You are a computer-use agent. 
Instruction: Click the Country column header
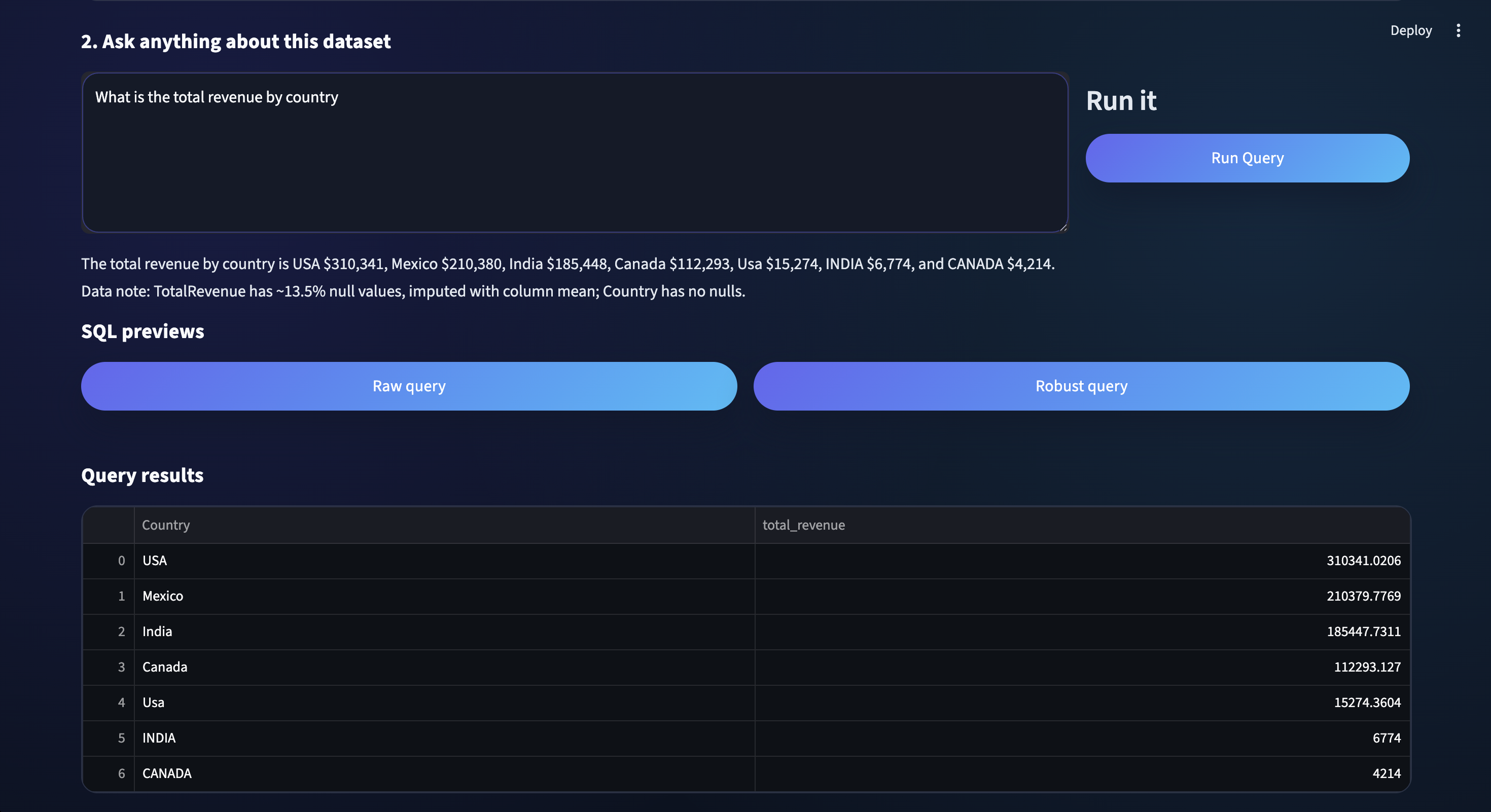(444, 525)
